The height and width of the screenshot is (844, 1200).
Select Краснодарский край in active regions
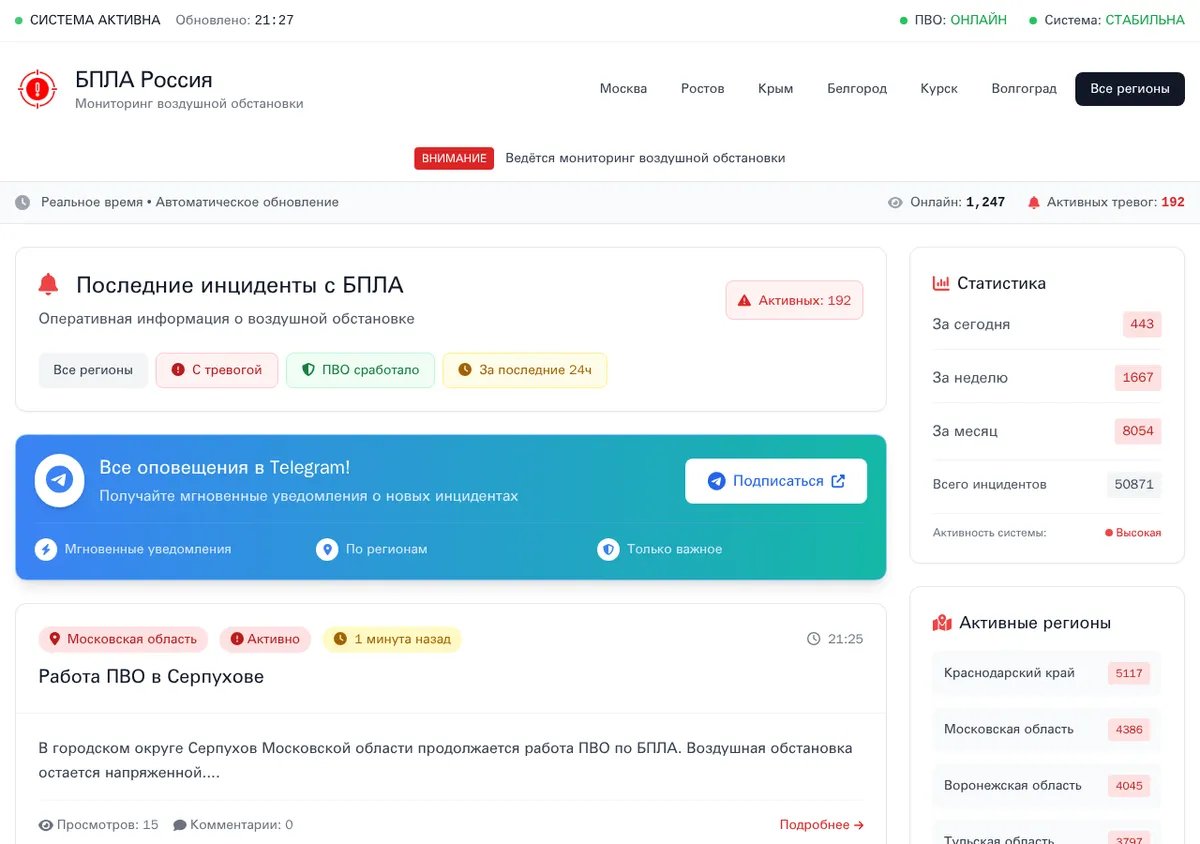1047,673
